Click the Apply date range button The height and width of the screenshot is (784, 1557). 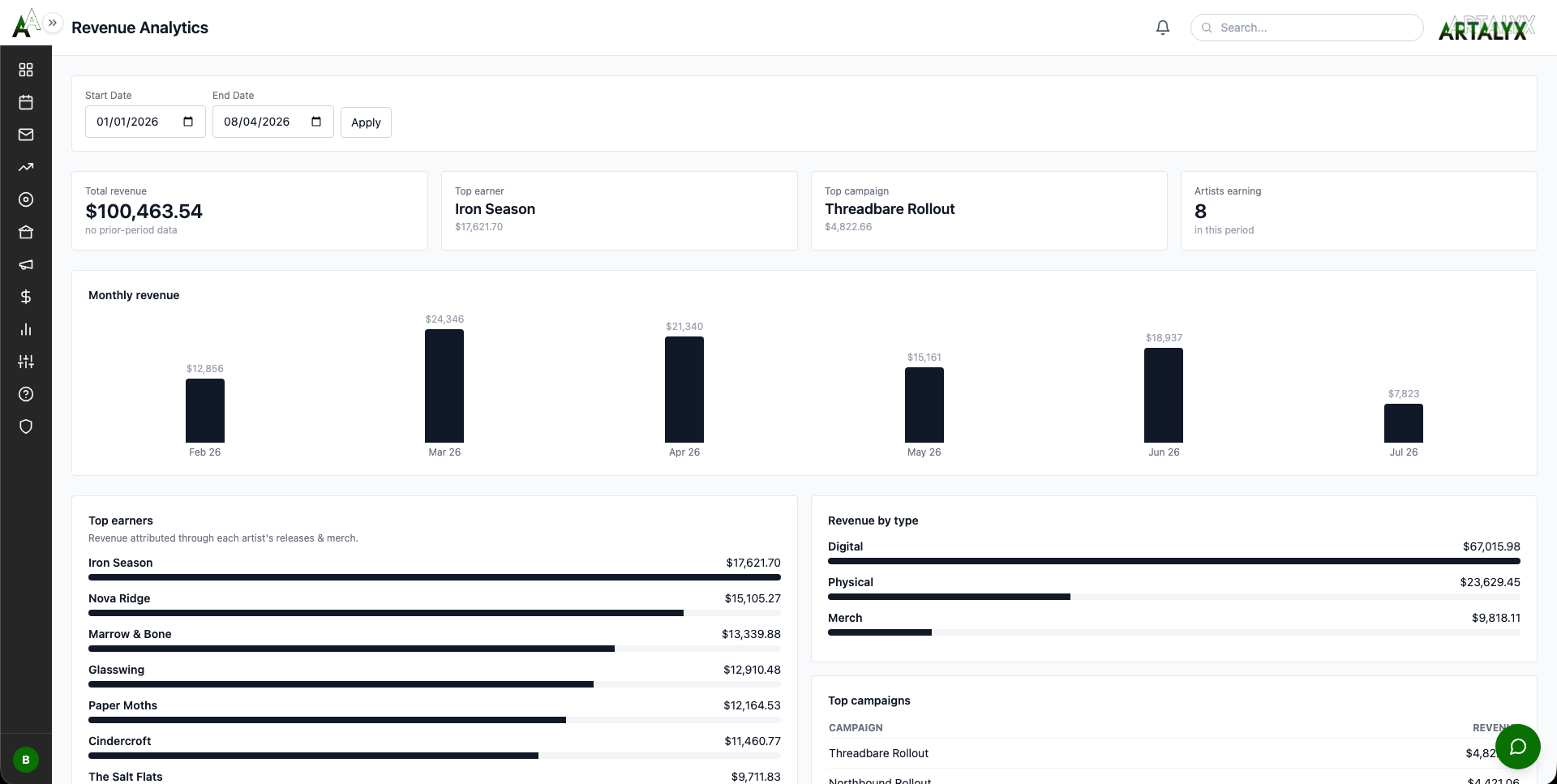366,122
